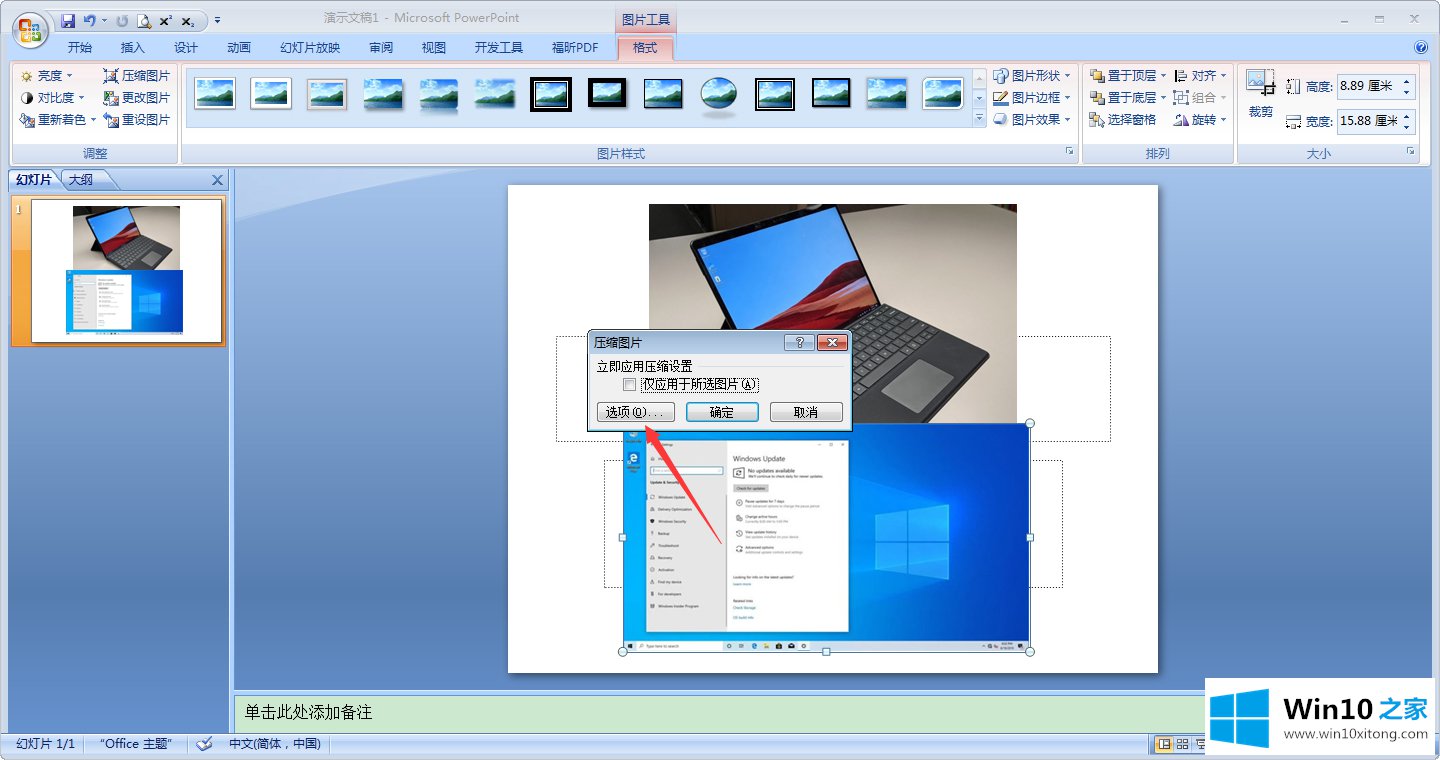Activate the 裁剪 crop tool
1440x760 pixels.
click(x=1260, y=94)
